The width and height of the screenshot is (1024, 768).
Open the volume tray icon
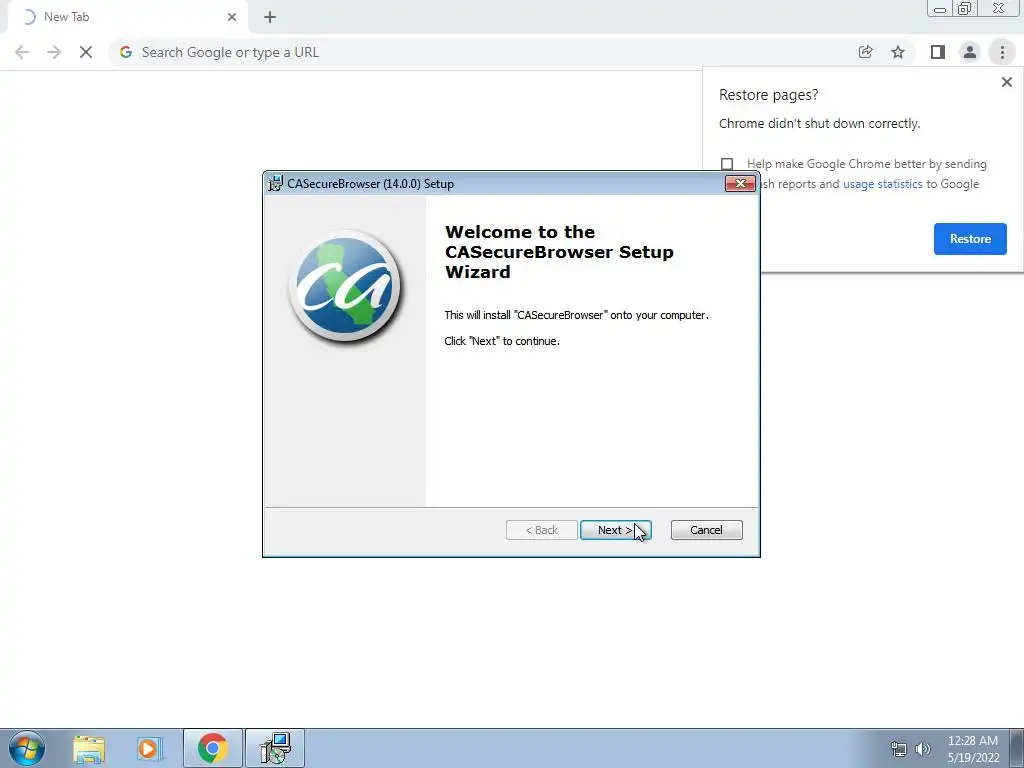tap(922, 749)
